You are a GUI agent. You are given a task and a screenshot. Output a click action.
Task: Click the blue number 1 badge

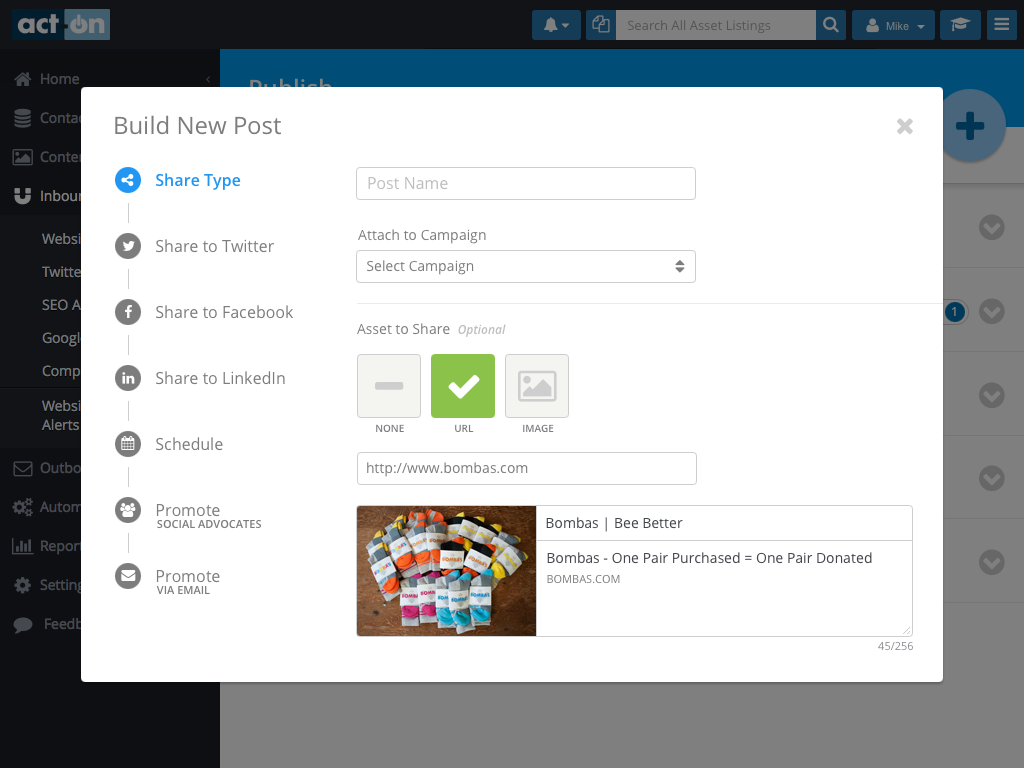click(x=954, y=312)
